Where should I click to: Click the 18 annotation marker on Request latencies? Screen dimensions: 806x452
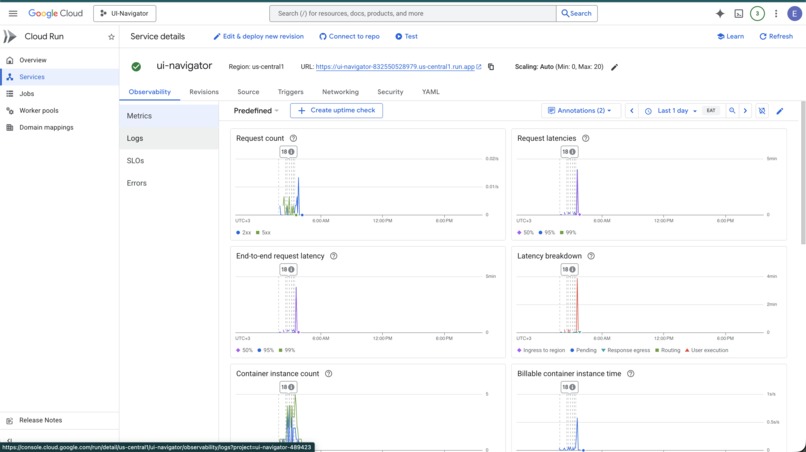569,152
